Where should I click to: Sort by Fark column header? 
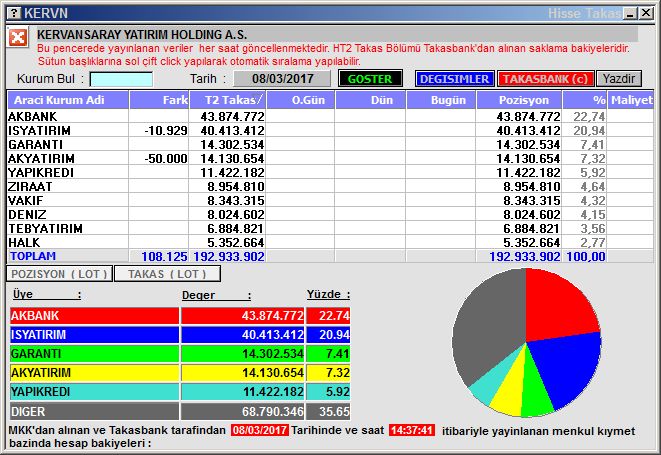159,100
